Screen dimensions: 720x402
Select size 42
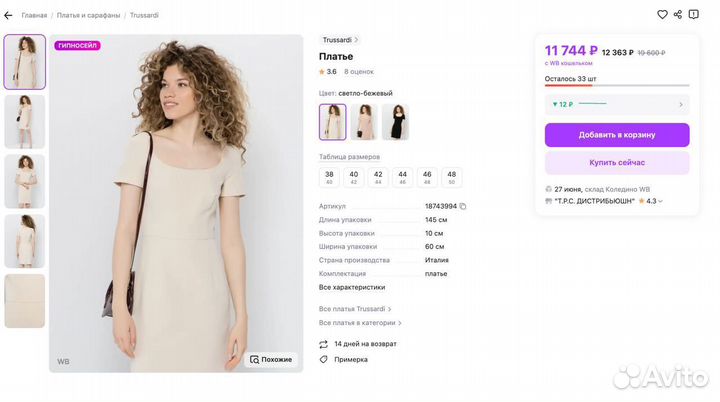[x=378, y=177]
